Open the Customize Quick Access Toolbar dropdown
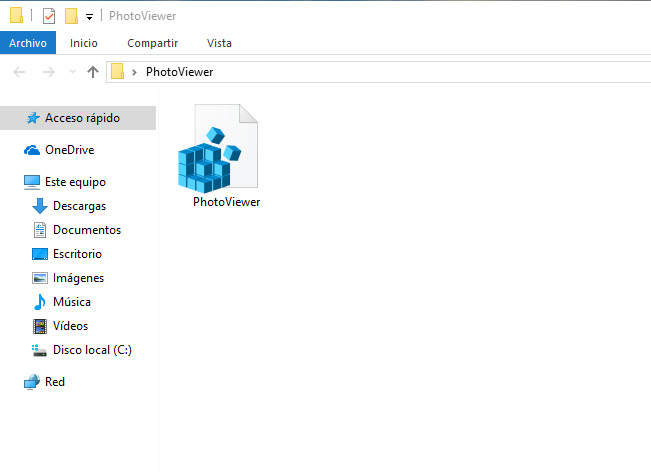The image size is (651, 472). (89, 17)
